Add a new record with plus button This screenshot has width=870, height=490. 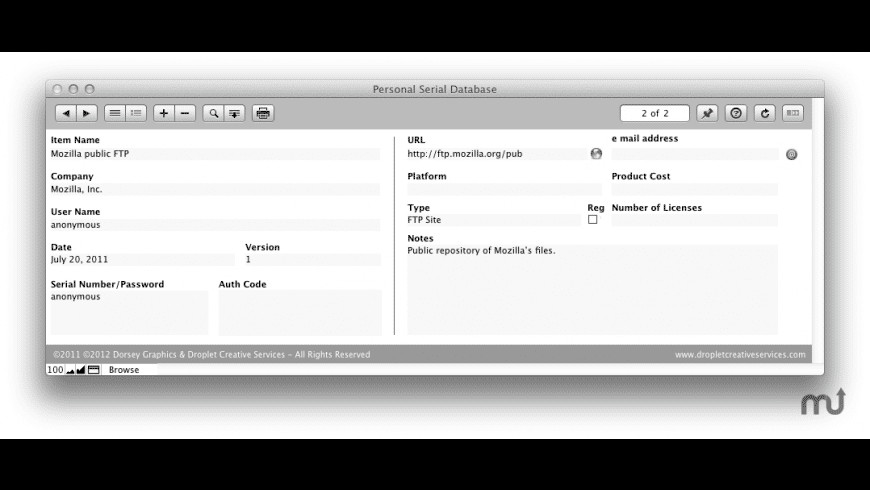(x=164, y=113)
